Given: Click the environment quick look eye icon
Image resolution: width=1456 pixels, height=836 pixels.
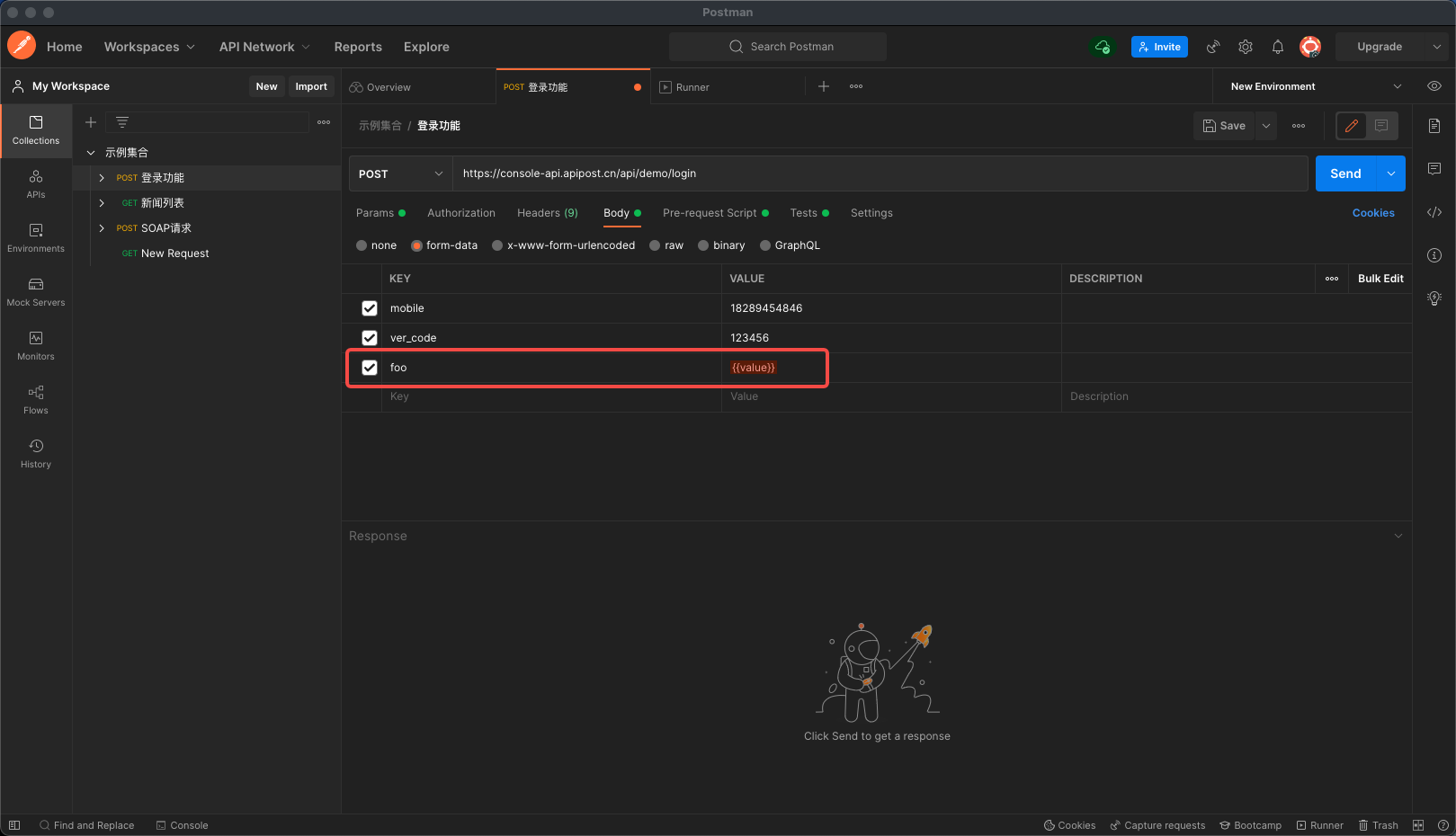Looking at the screenshot, I should [1434, 86].
